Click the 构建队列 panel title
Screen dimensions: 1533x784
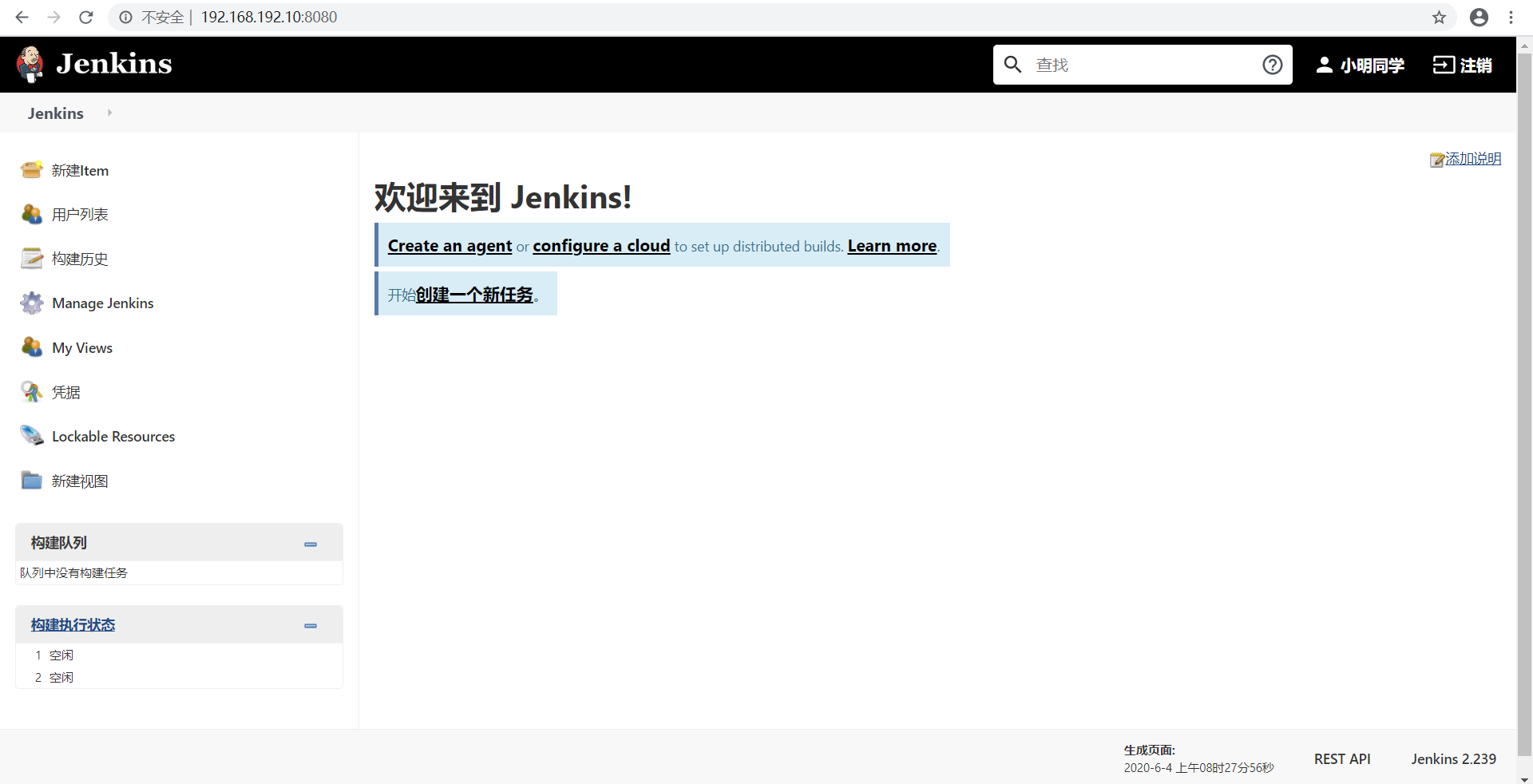coord(59,543)
